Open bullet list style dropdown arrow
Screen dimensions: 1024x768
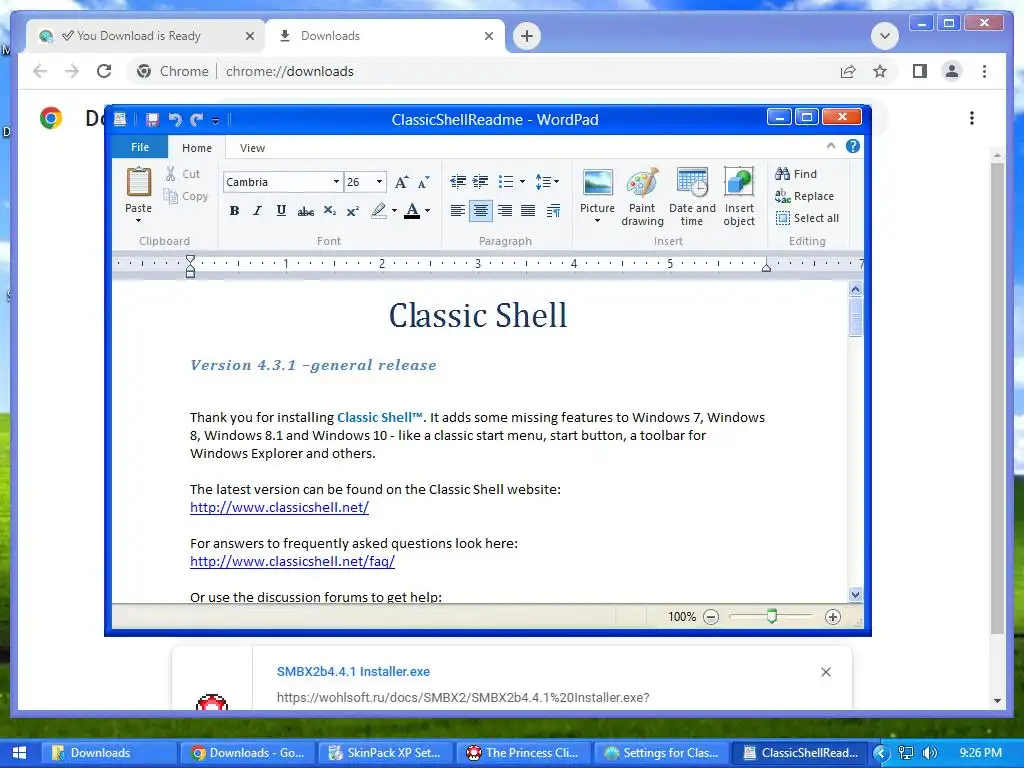coord(522,182)
